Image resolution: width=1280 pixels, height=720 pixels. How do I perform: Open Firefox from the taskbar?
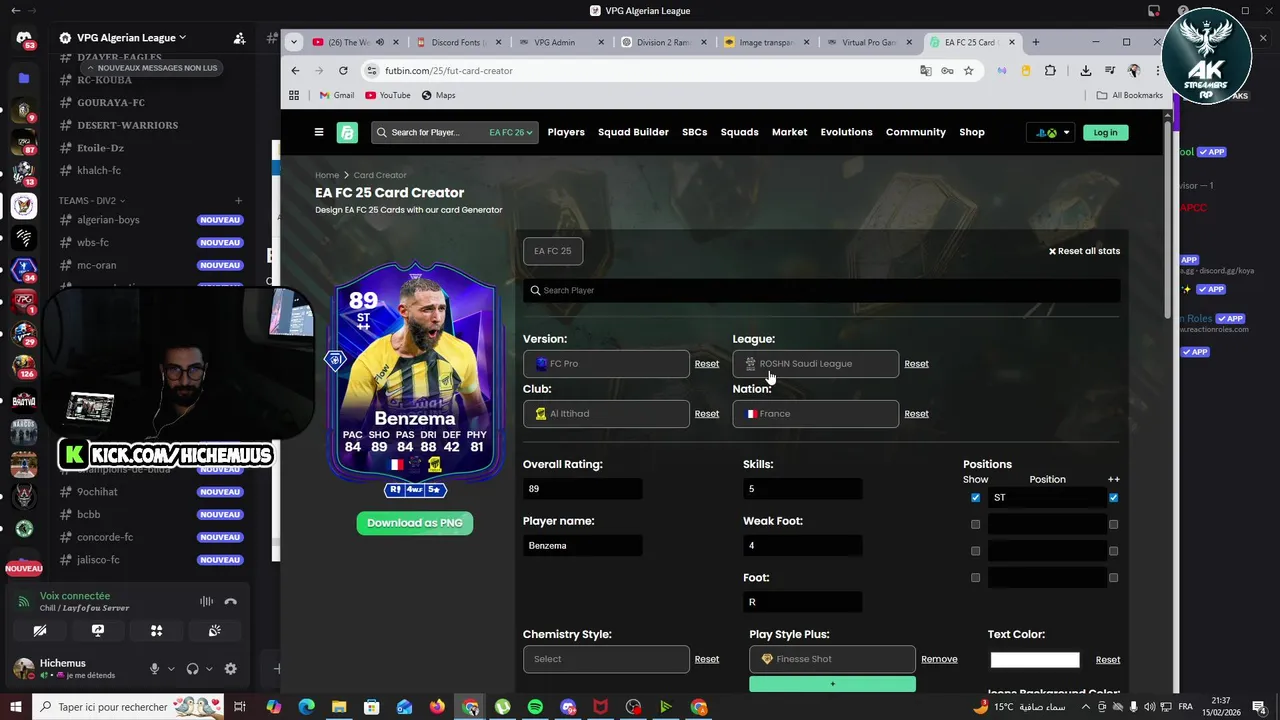click(x=437, y=707)
